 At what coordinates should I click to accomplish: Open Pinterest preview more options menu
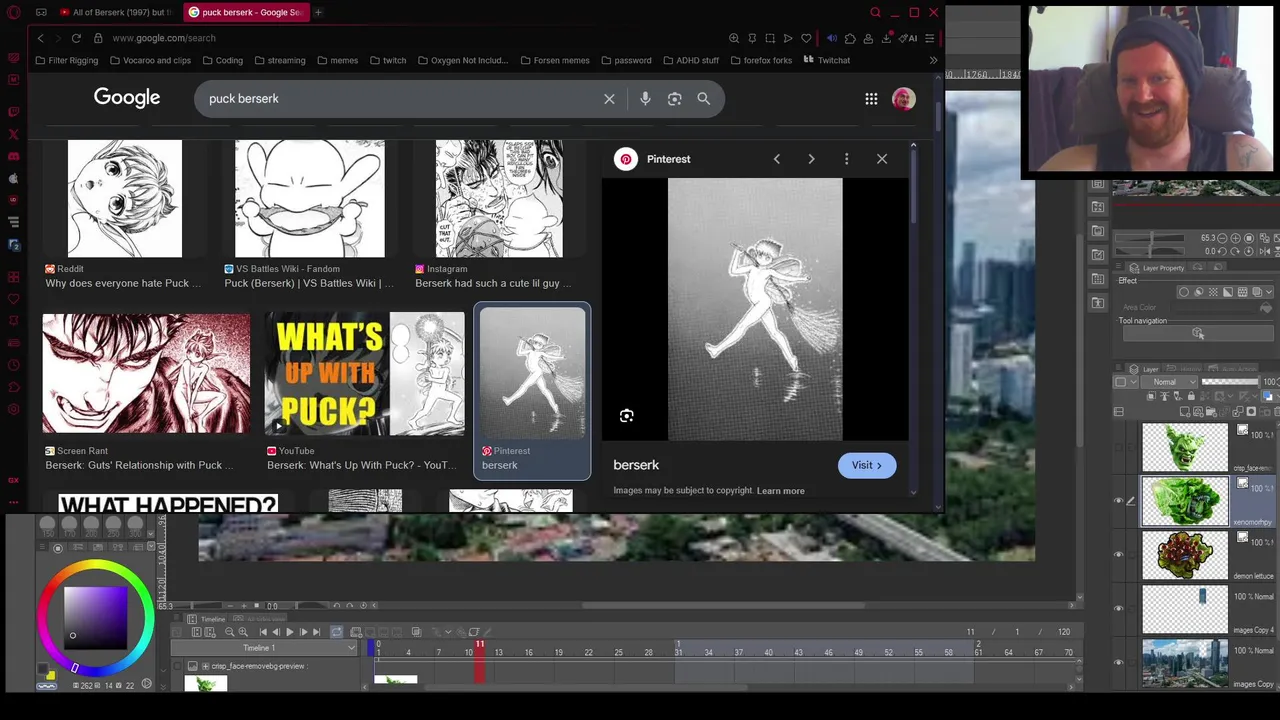(846, 159)
